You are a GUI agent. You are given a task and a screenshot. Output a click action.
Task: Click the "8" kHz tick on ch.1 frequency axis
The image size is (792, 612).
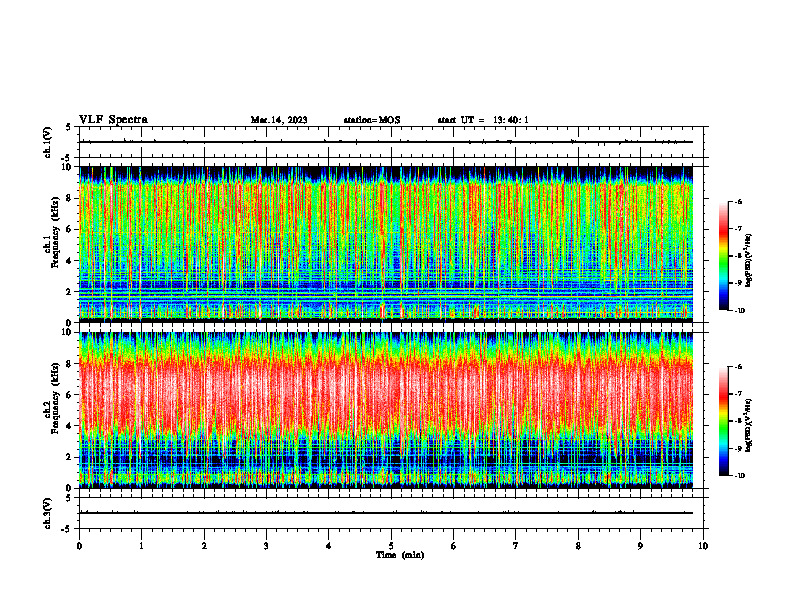click(70, 198)
